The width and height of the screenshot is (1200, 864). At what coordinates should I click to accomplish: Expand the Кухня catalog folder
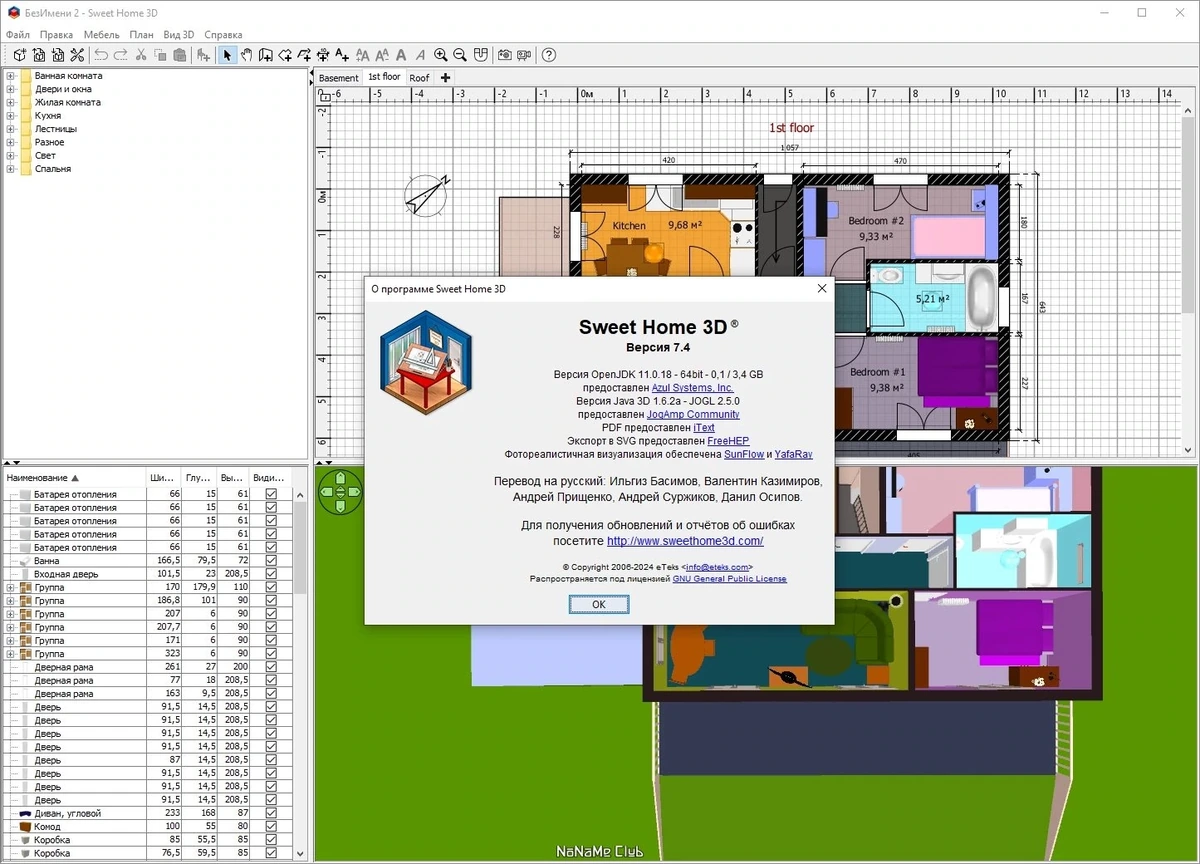tap(11, 116)
